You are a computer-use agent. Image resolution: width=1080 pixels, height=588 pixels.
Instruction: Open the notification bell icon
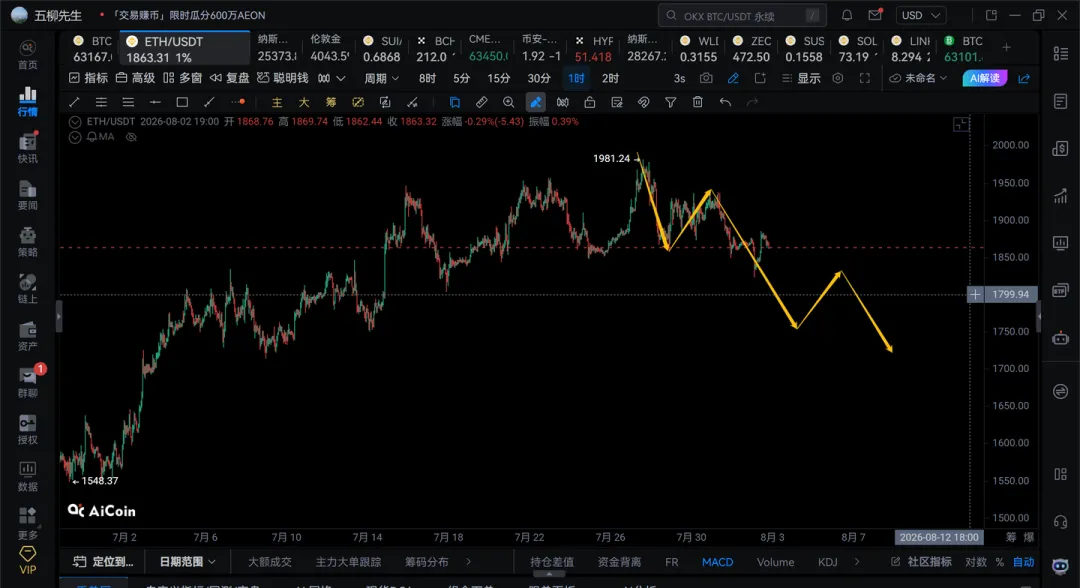coord(847,15)
